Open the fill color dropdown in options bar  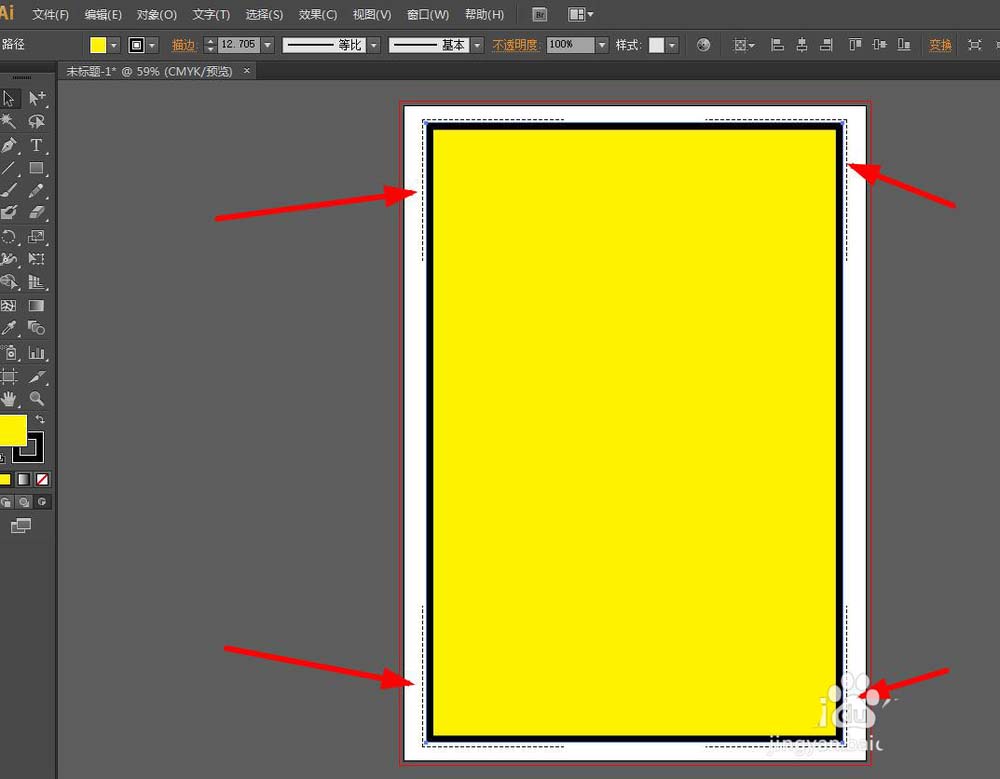(x=115, y=45)
